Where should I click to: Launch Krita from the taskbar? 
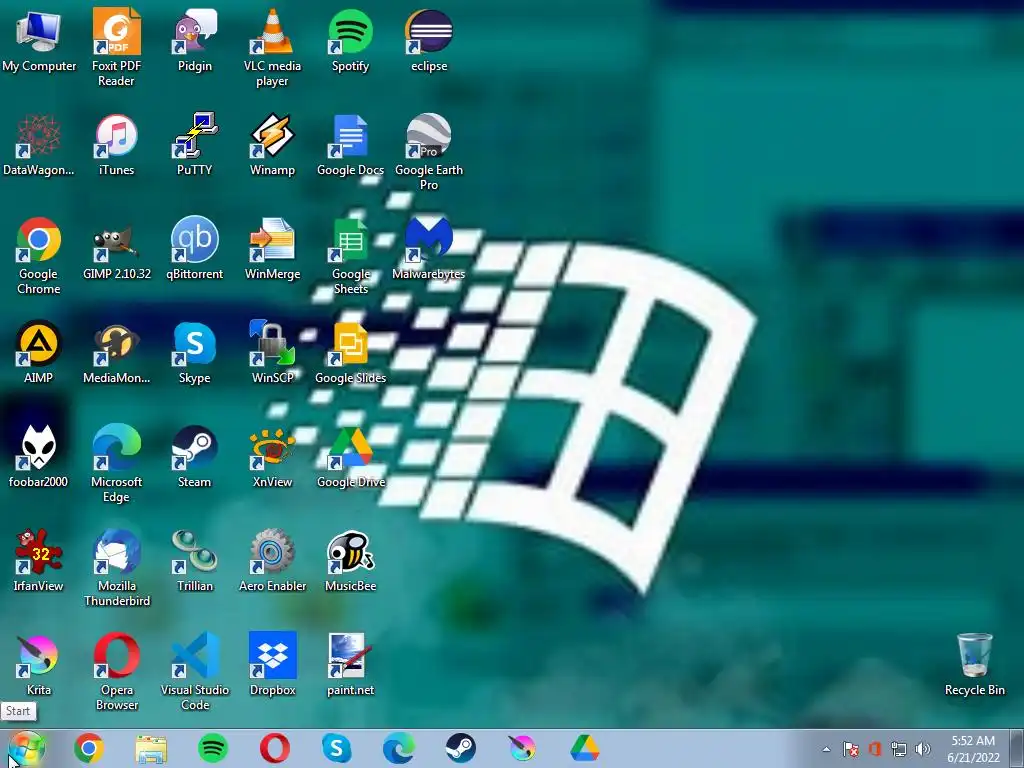click(522, 748)
